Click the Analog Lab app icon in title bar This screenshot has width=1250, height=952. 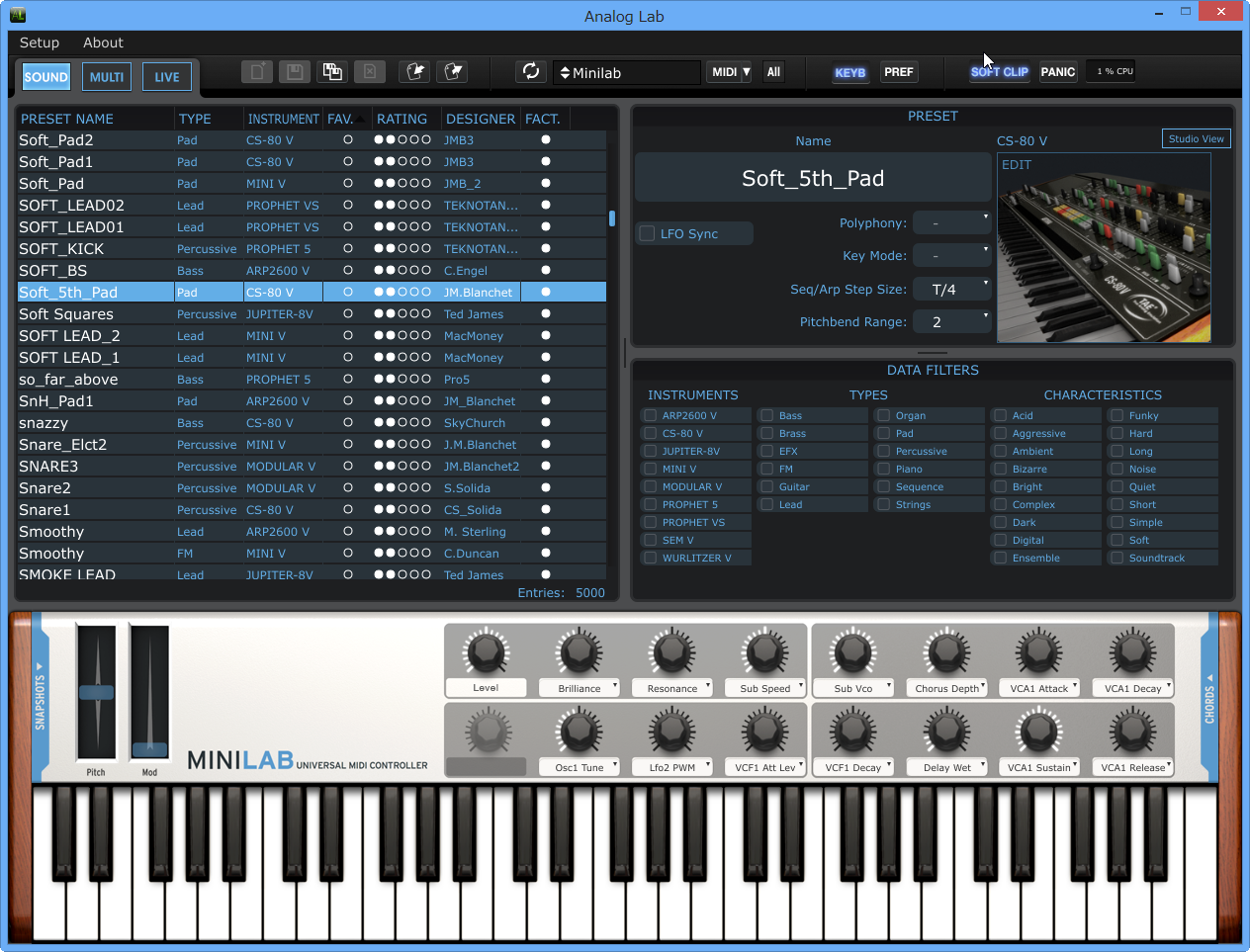tap(17, 15)
